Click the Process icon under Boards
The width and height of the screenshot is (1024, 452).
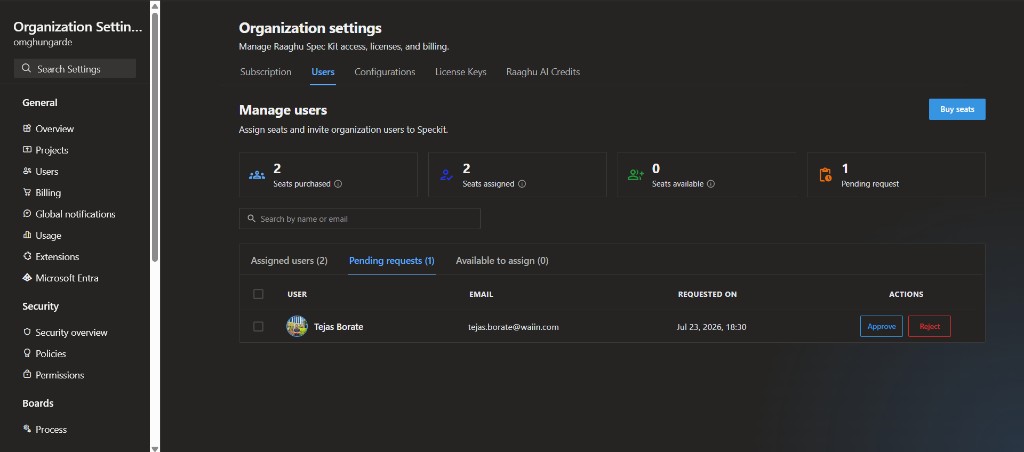[27, 429]
